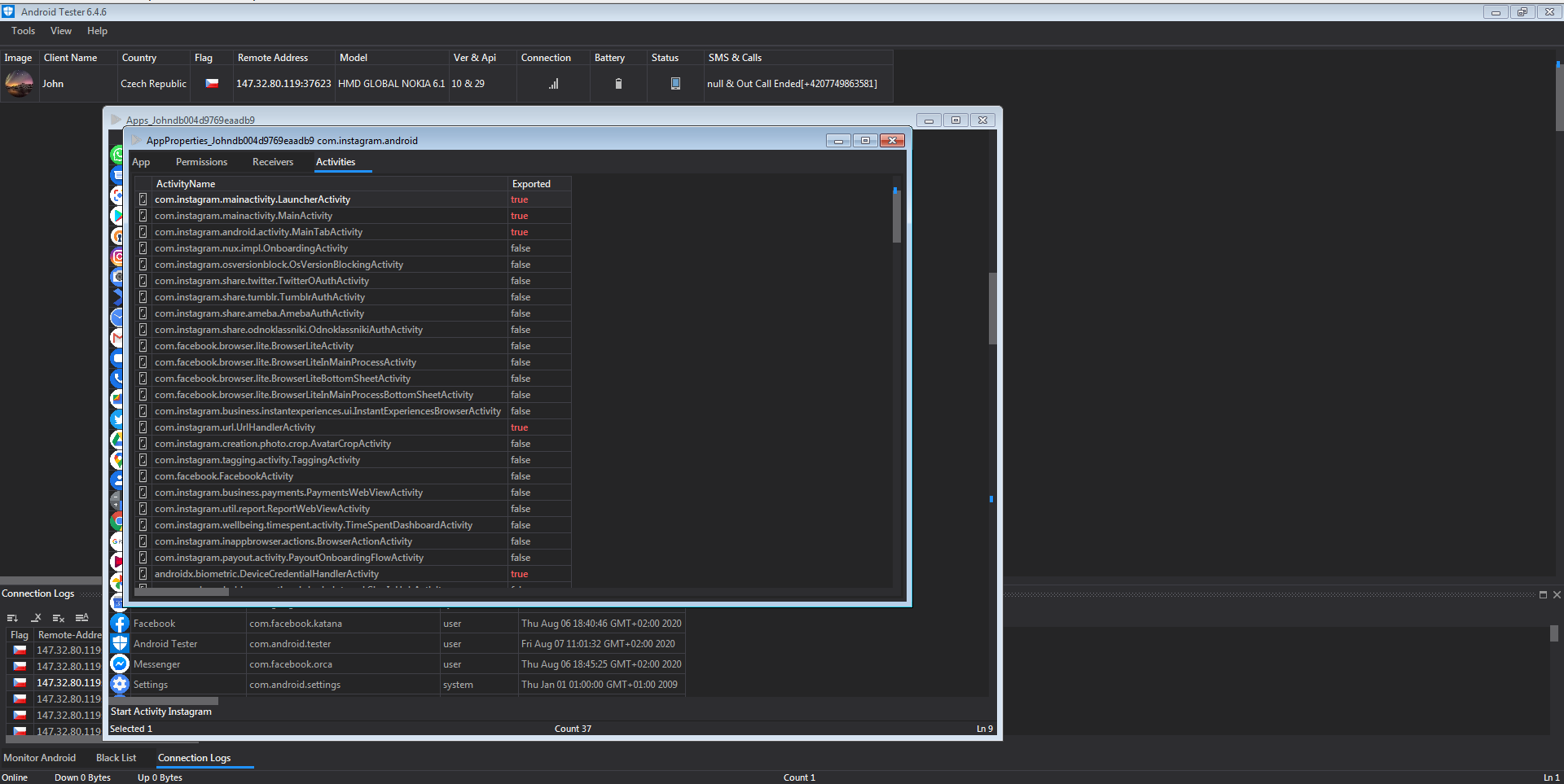1564x784 pixels.
Task: Click the signal strength icon in Connection column
Action: 554,84
